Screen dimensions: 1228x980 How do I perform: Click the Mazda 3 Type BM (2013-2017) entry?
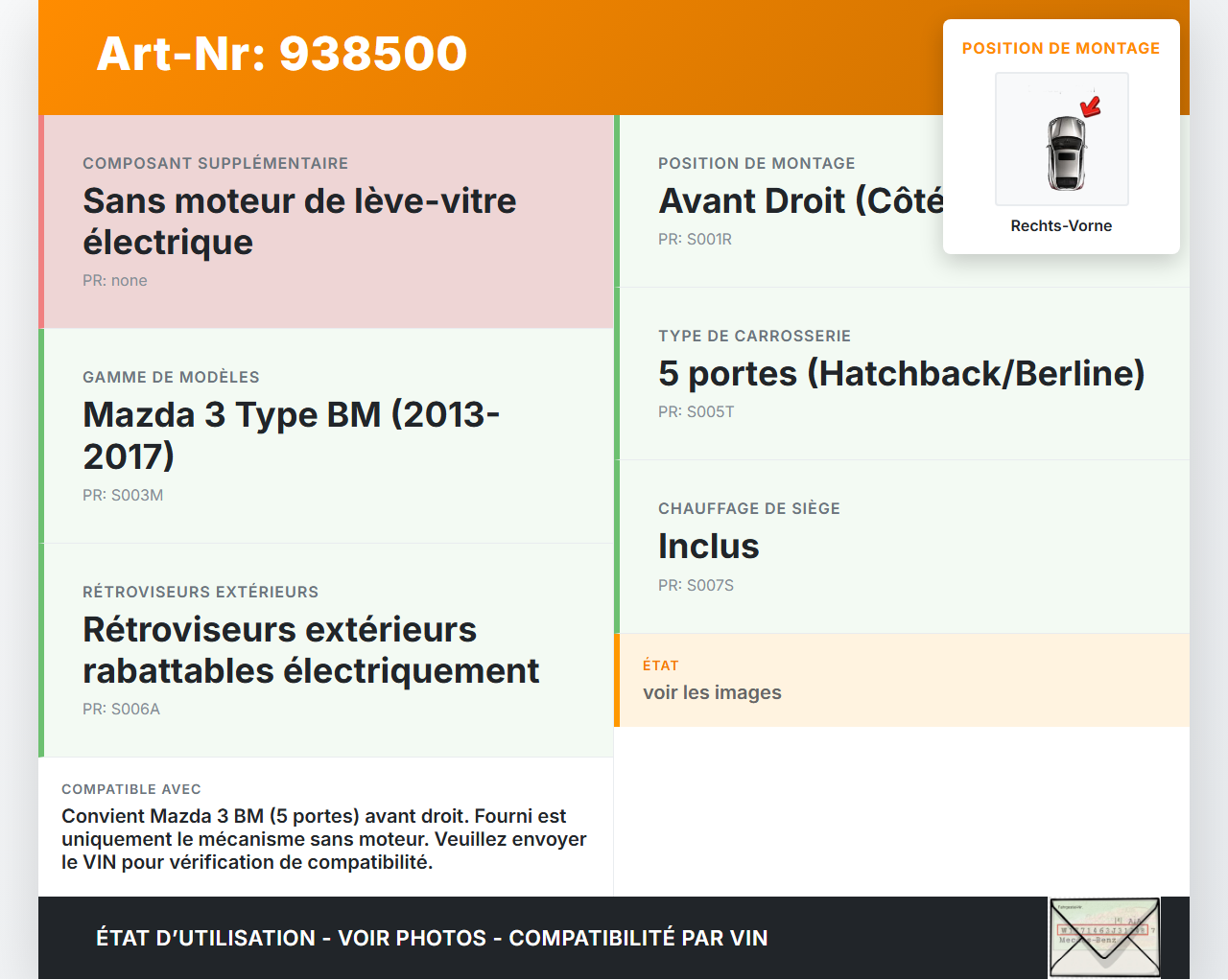[x=292, y=435]
